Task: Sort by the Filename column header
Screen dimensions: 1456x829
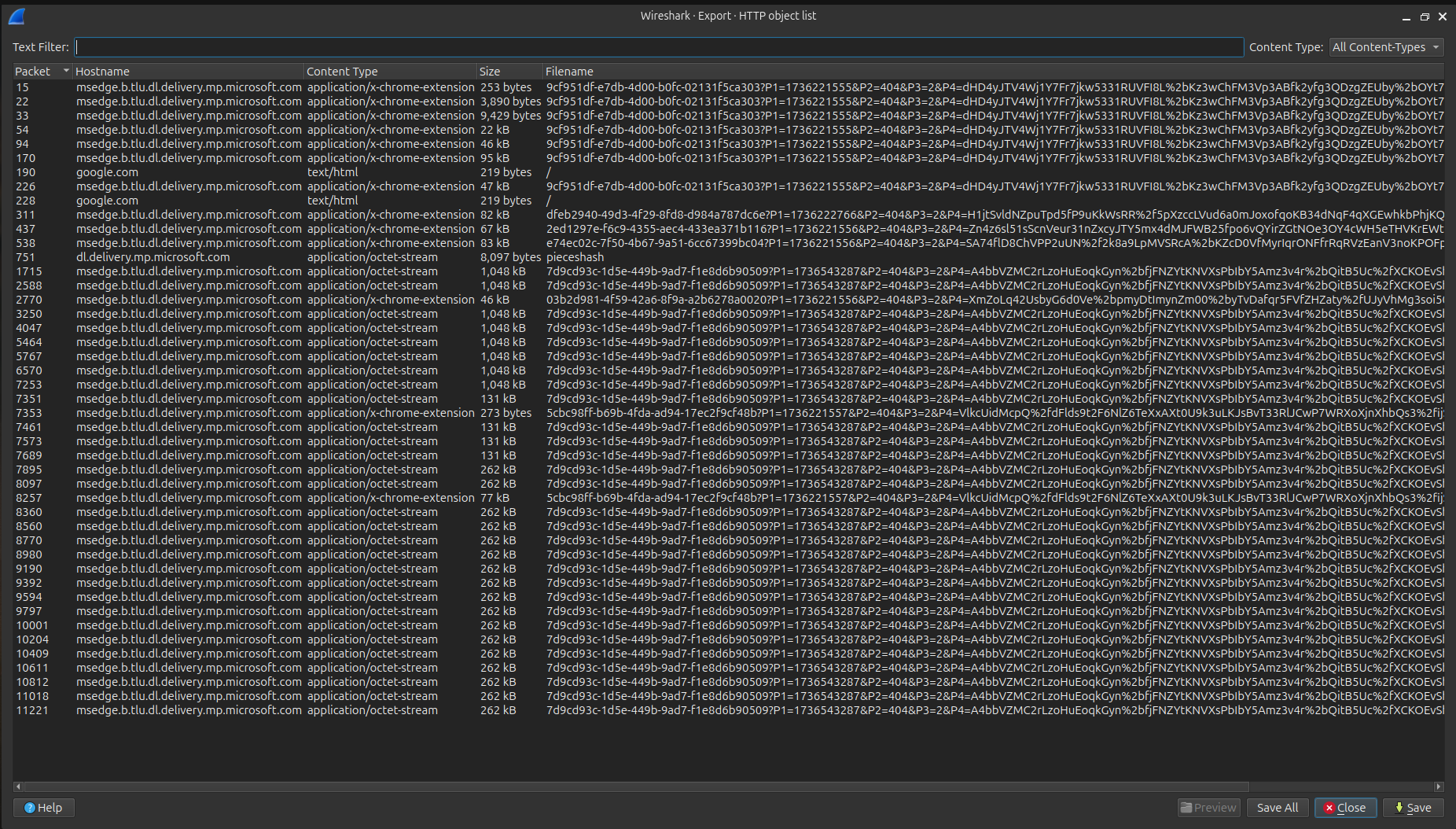Action: coord(994,72)
